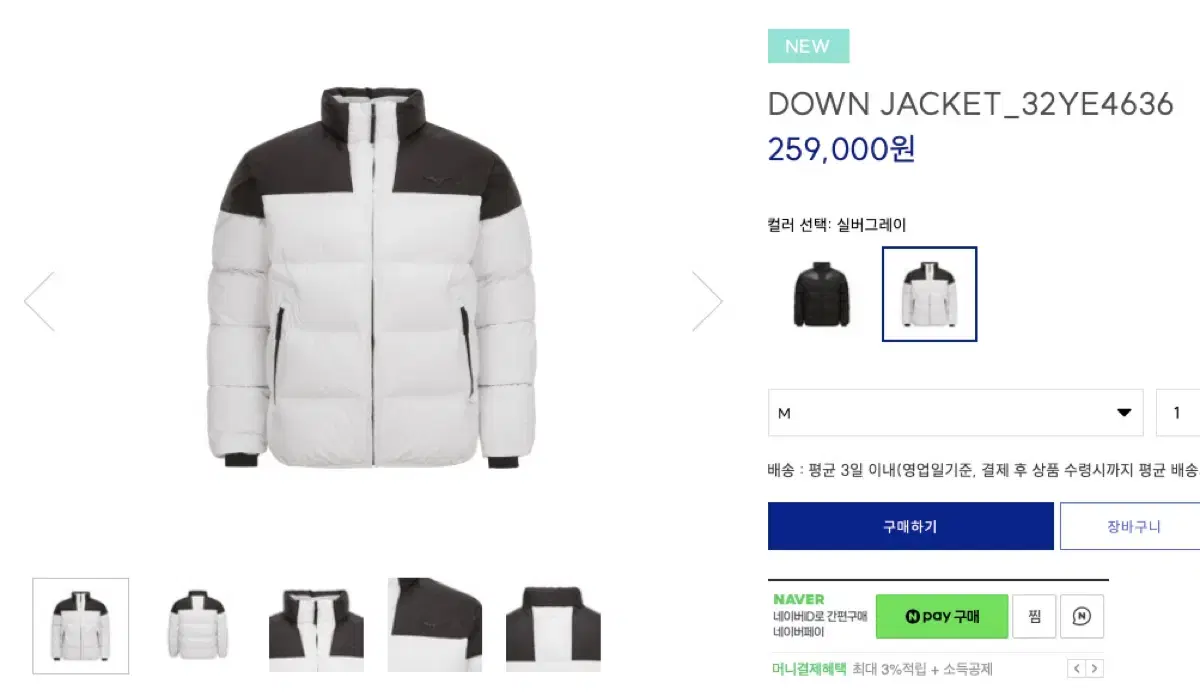
Task: Open the size M dropdown
Action: coord(955,413)
